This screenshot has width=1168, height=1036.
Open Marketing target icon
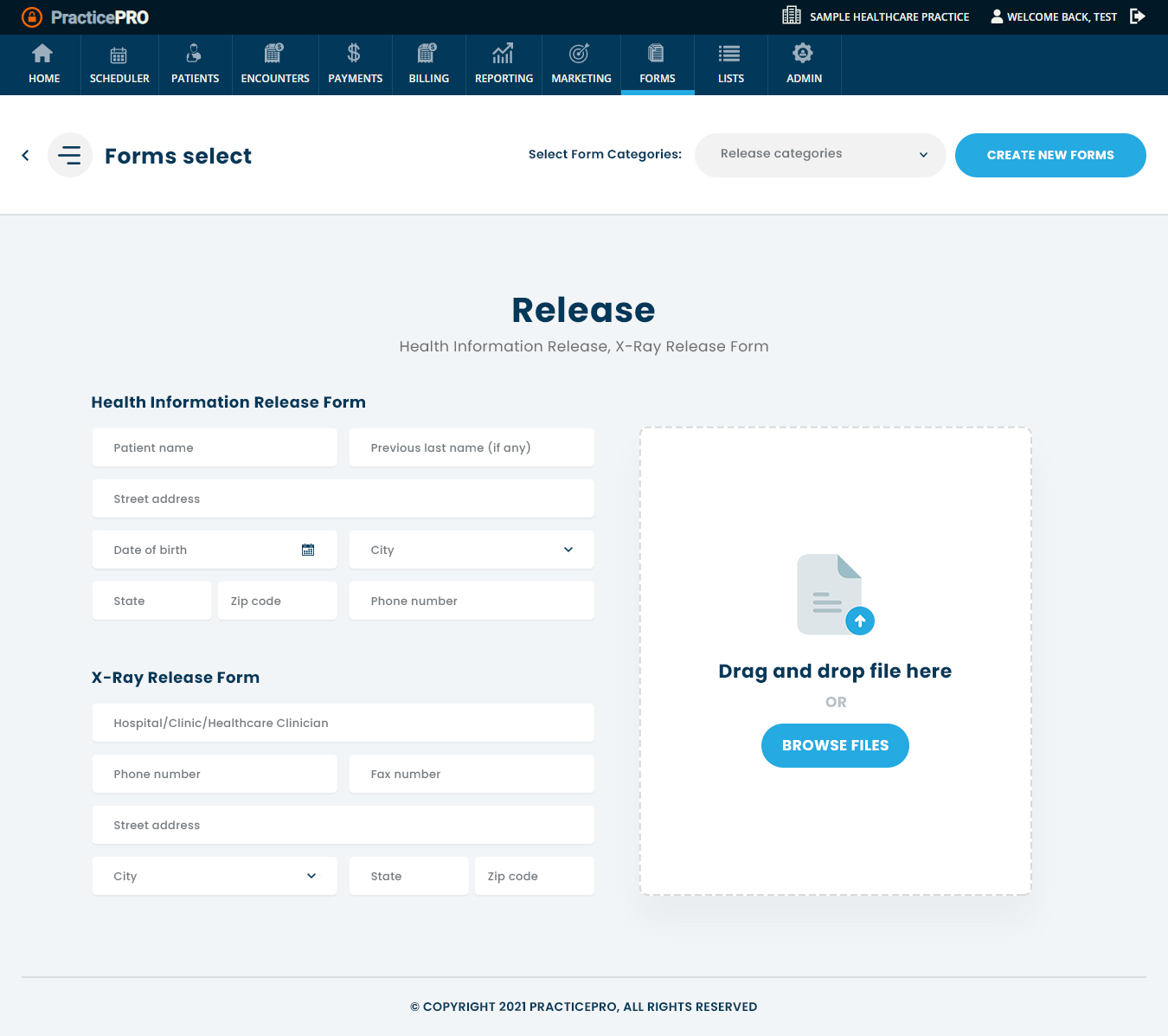coord(581,55)
